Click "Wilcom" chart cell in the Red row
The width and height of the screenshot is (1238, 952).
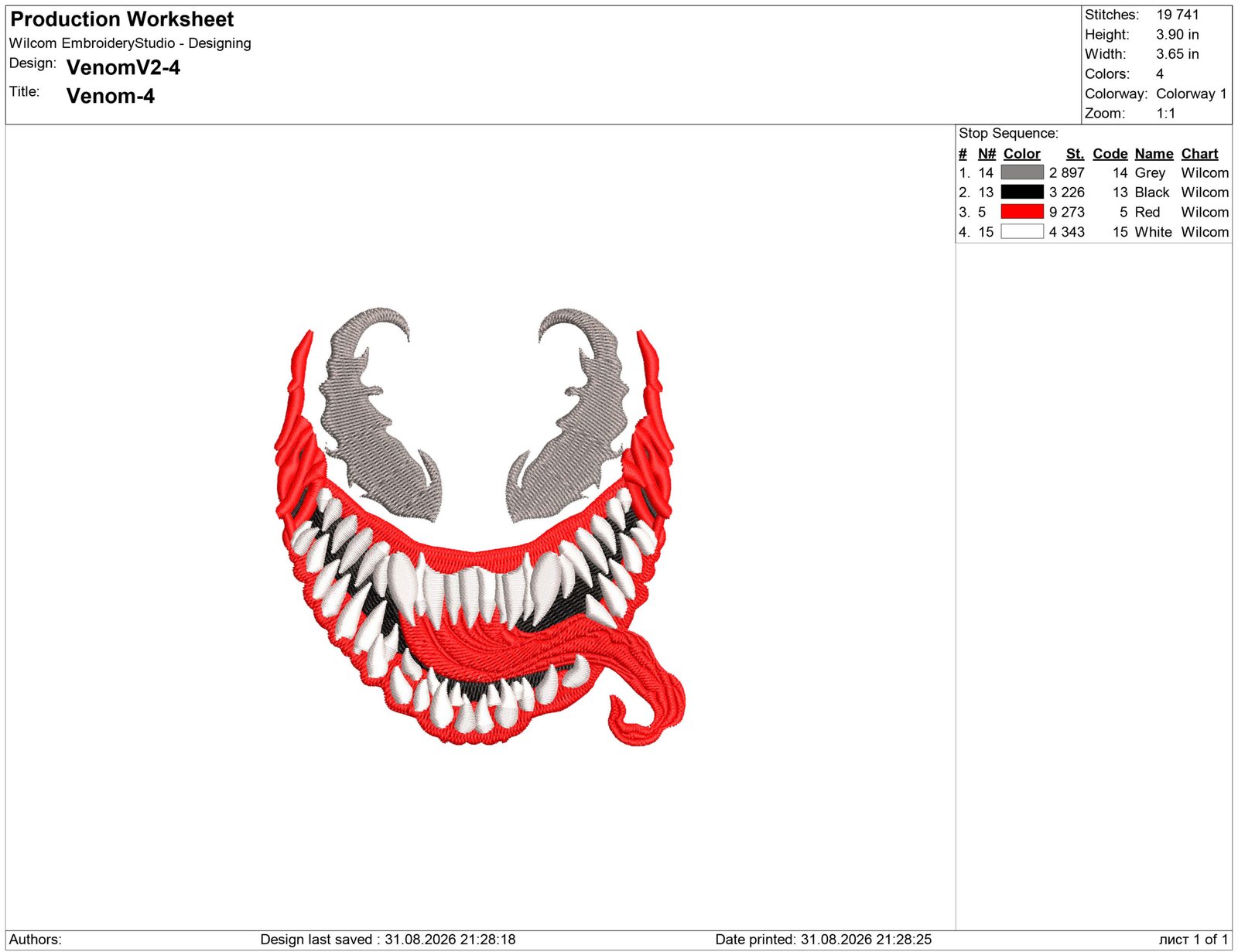(1205, 213)
